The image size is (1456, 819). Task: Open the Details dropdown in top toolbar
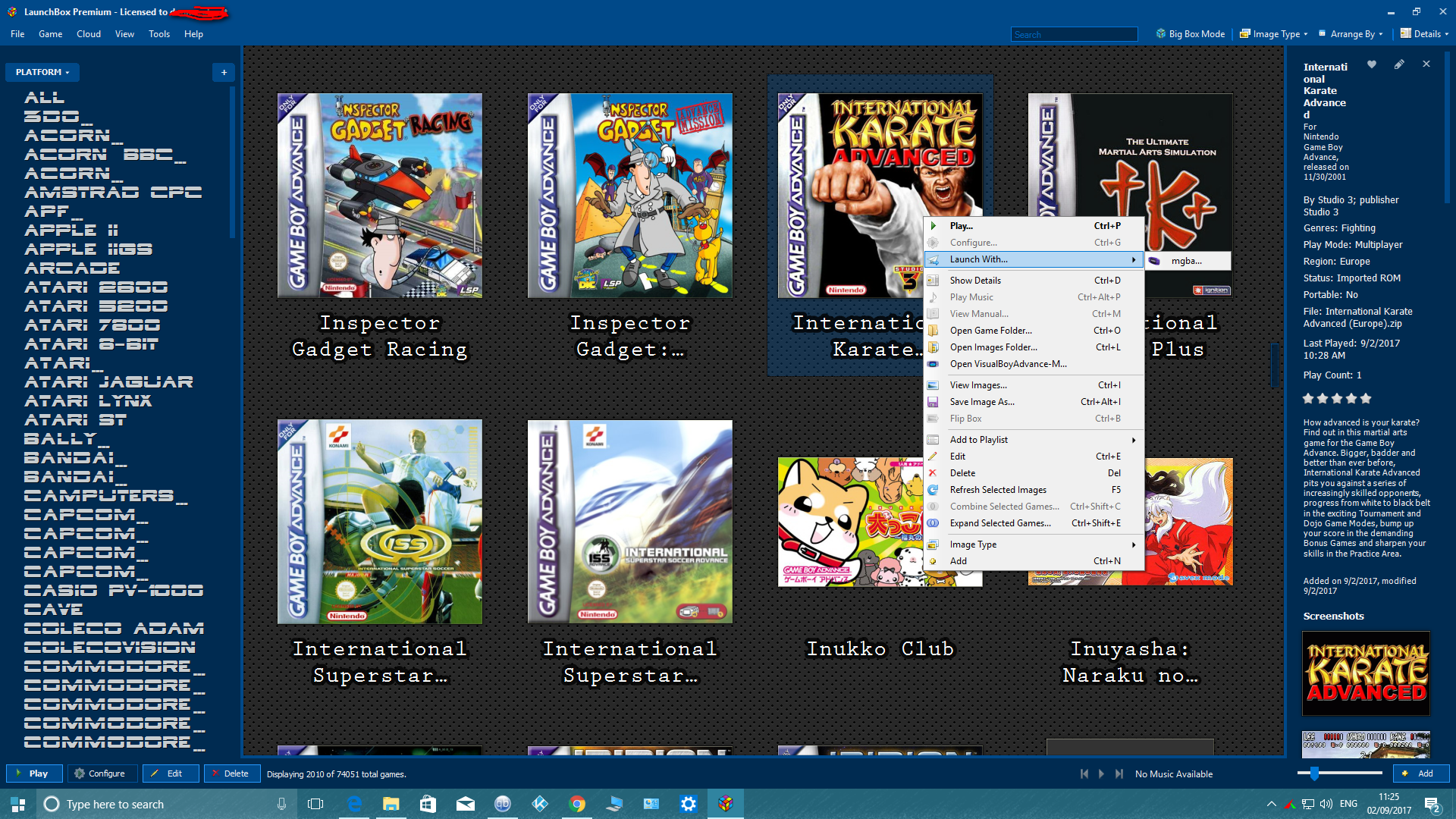click(x=1425, y=34)
